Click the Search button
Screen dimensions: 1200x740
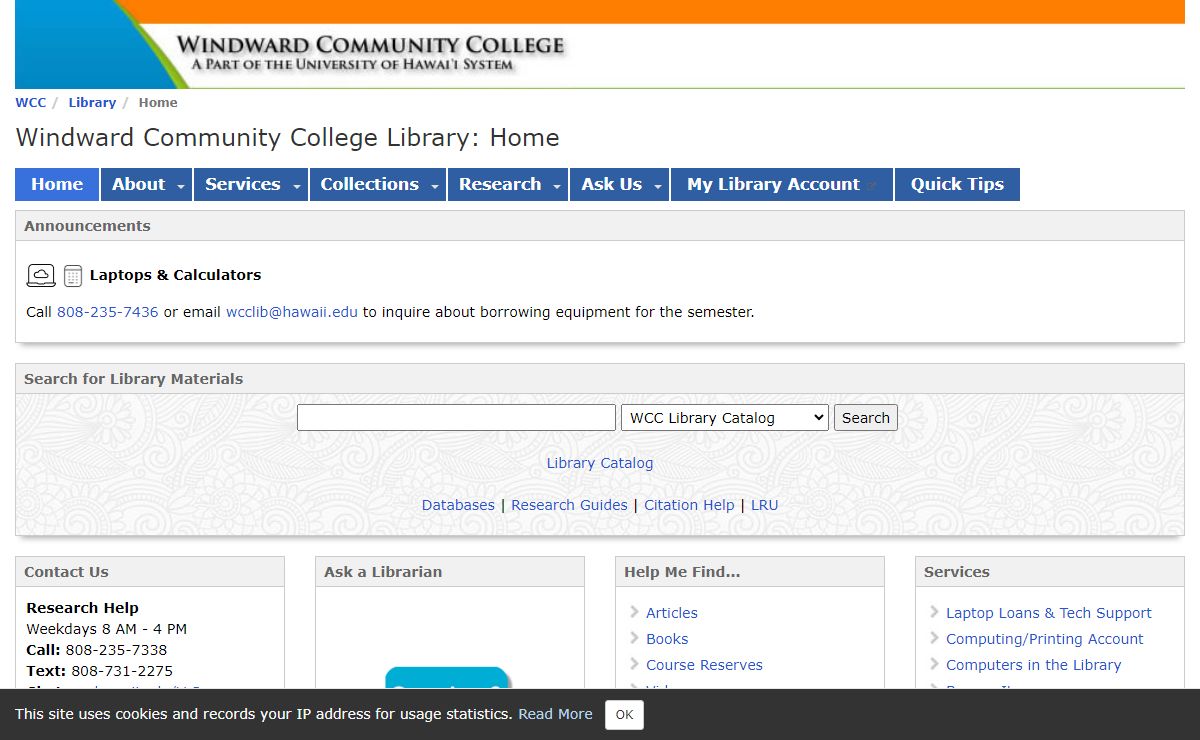click(866, 418)
